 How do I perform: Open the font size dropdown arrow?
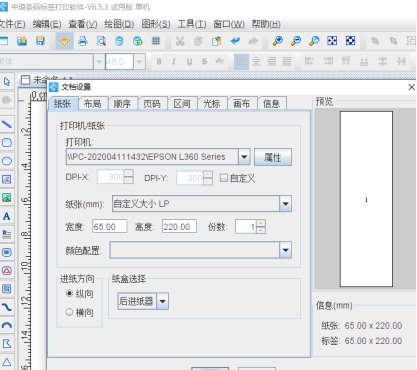pyautogui.click(x=140, y=61)
